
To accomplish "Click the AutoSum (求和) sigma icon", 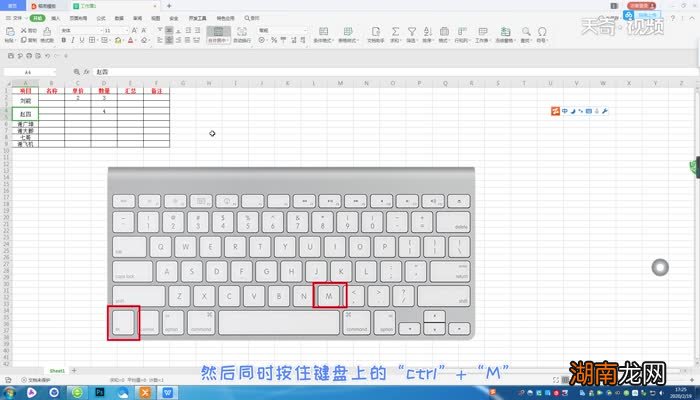I will [x=395, y=31].
